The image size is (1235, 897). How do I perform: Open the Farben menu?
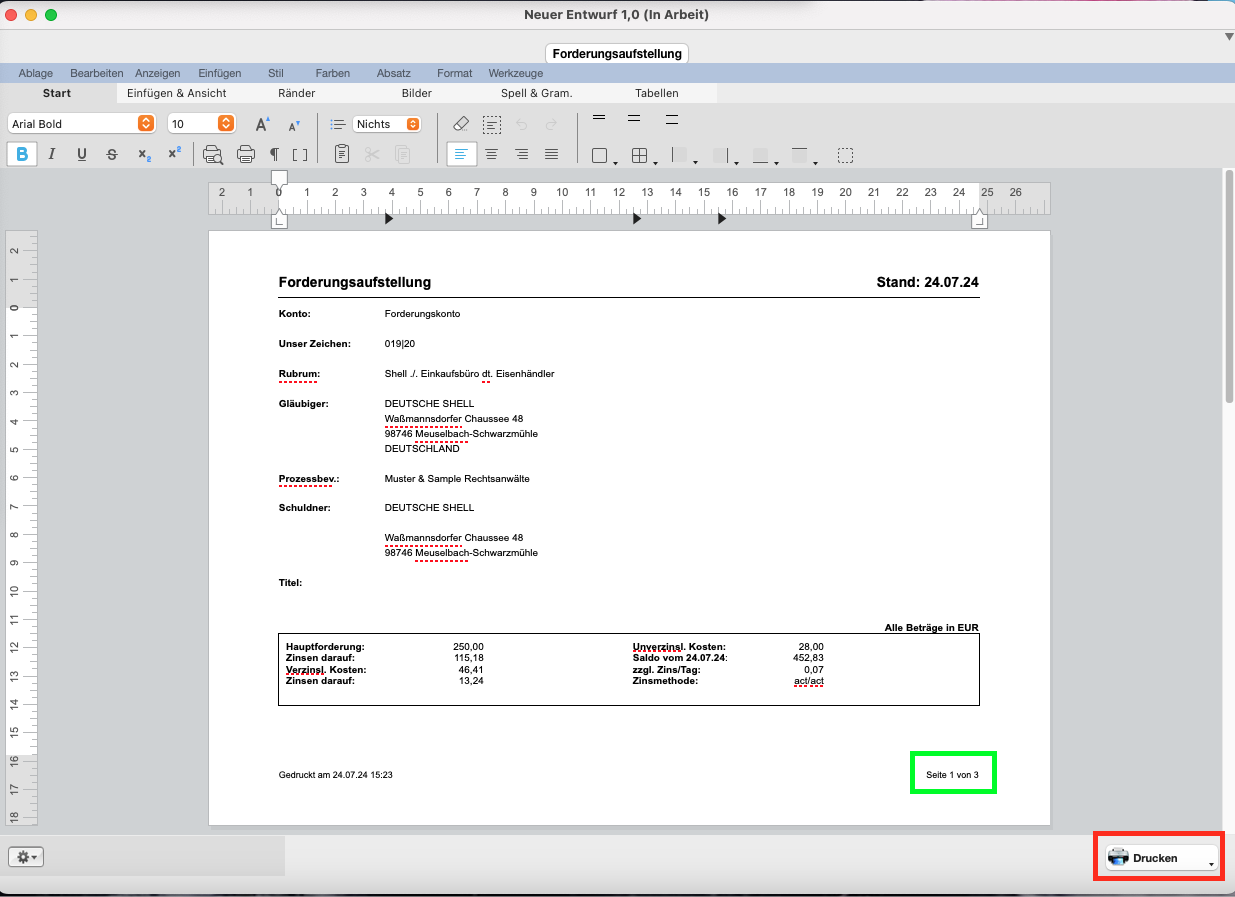coord(333,73)
